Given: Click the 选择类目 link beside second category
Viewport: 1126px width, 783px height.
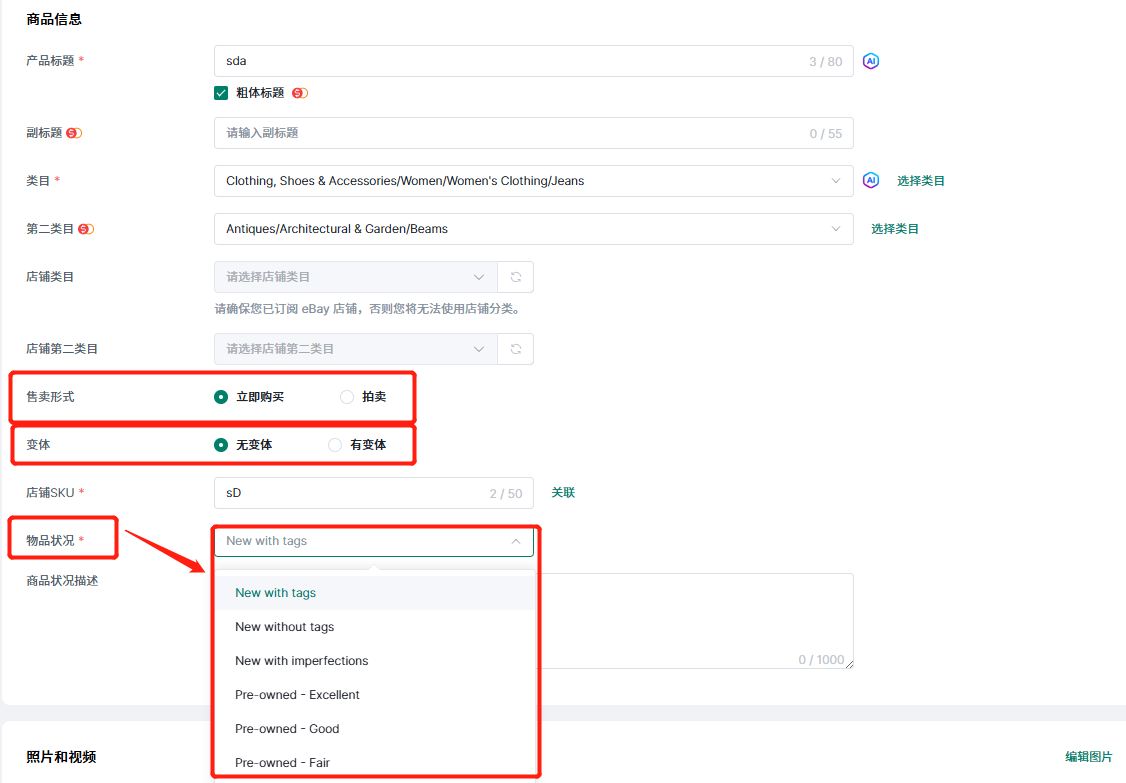Looking at the screenshot, I should coord(894,229).
